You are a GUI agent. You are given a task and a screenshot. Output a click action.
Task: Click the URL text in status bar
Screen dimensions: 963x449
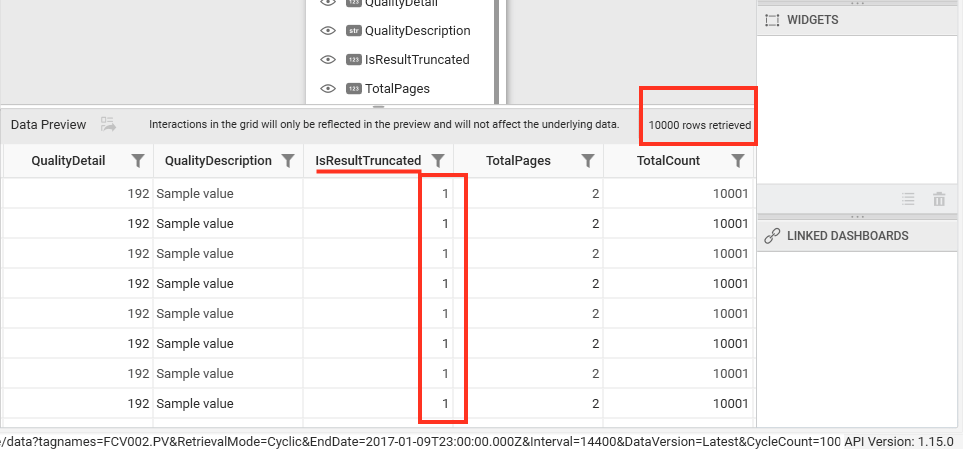pos(421,442)
